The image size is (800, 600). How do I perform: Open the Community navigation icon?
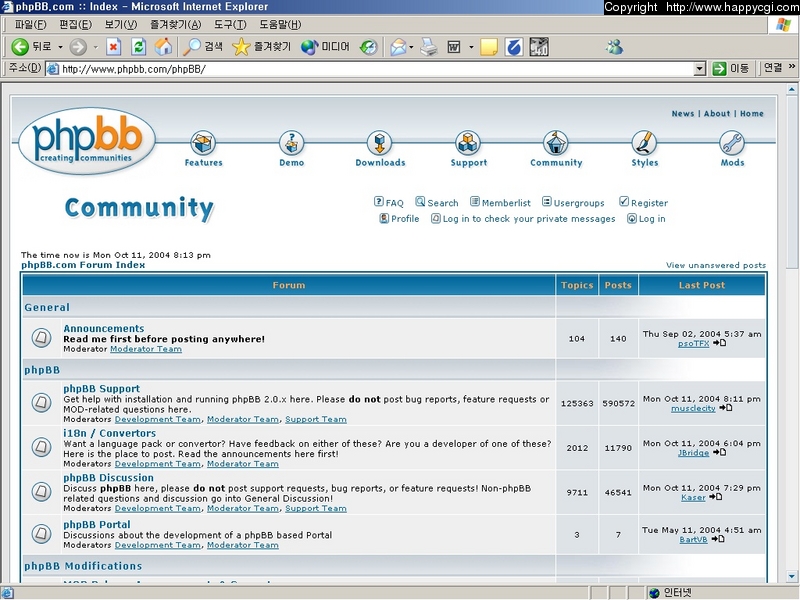pos(556,143)
